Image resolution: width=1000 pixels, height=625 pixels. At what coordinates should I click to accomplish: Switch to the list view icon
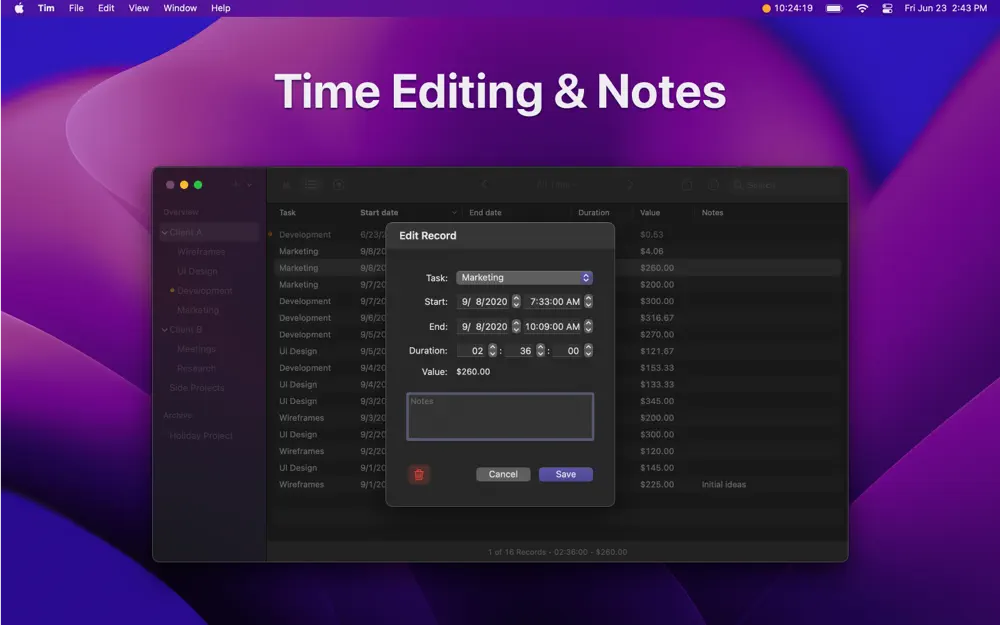click(312, 184)
